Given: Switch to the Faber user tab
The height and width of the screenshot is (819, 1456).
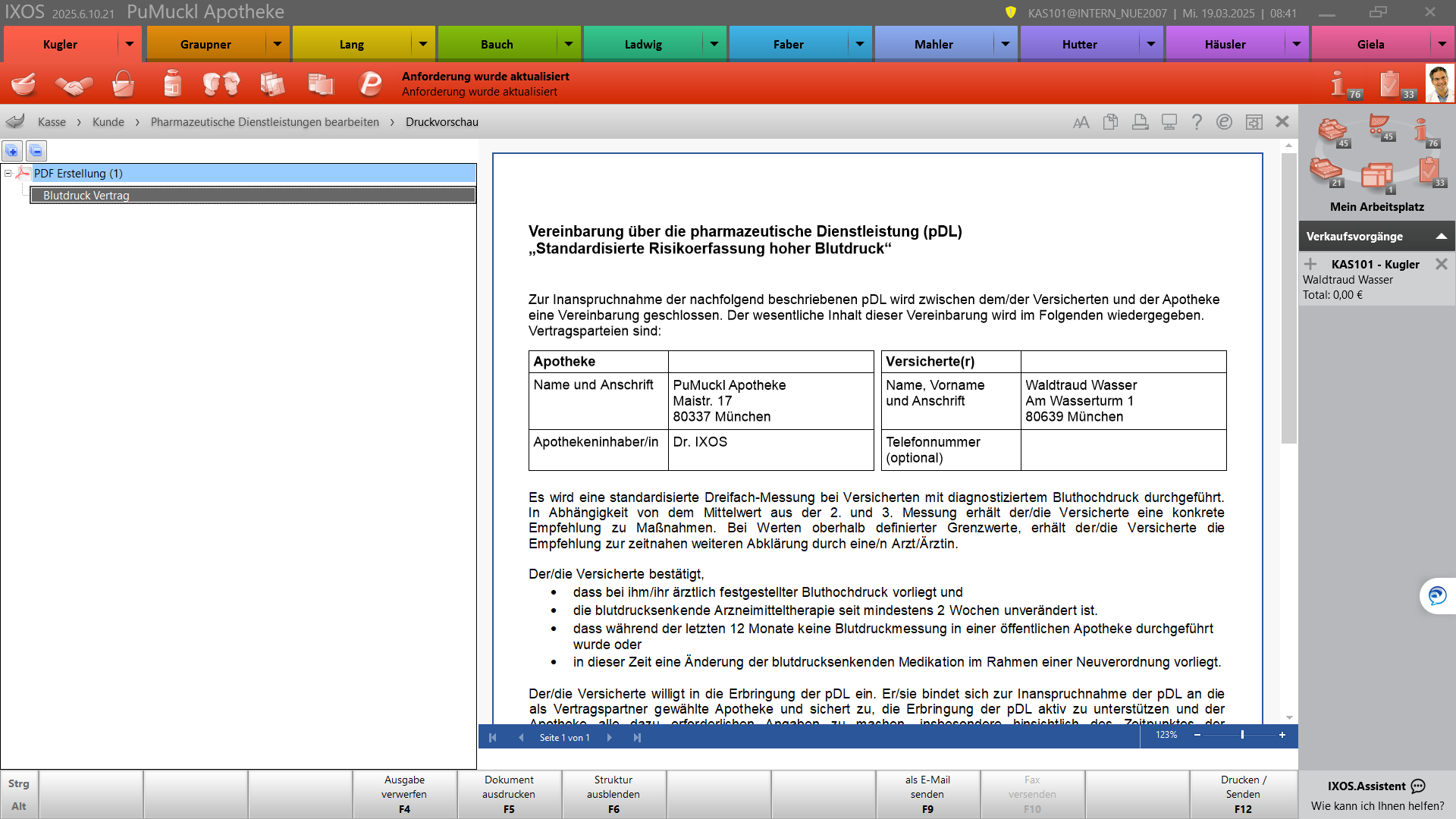Looking at the screenshot, I should [x=788, y=44].
